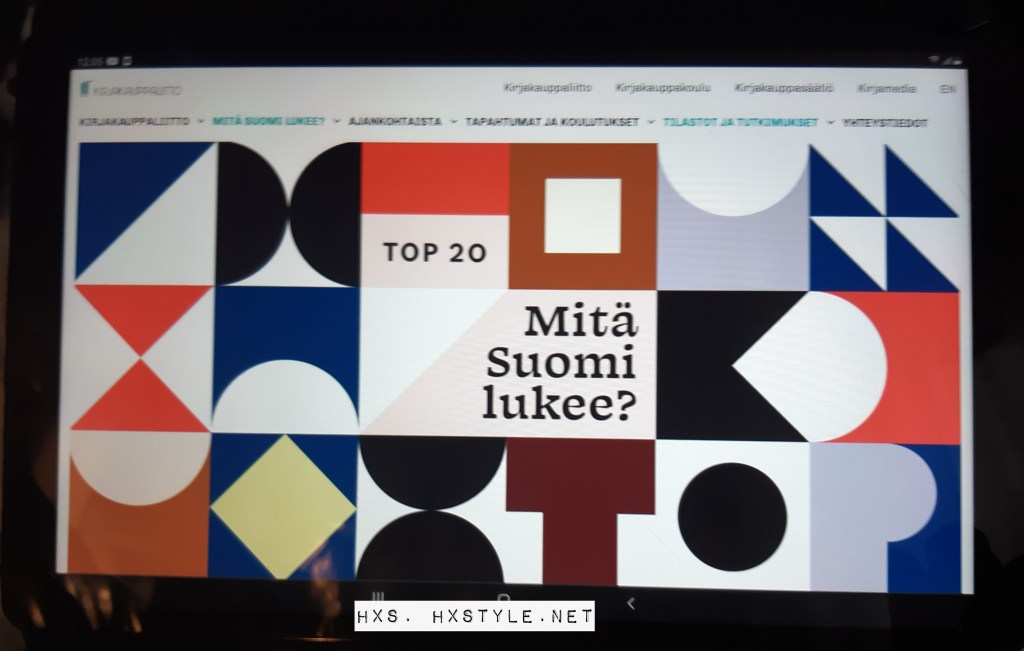Expand arrow next to Mitä Suomi lukee? menu
Image resolution: width=1024 pixels, height=651 pixels.
337,122
